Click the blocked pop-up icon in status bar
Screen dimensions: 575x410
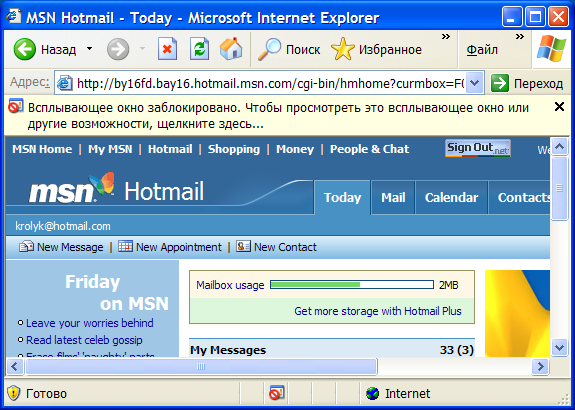coord(276,393)
